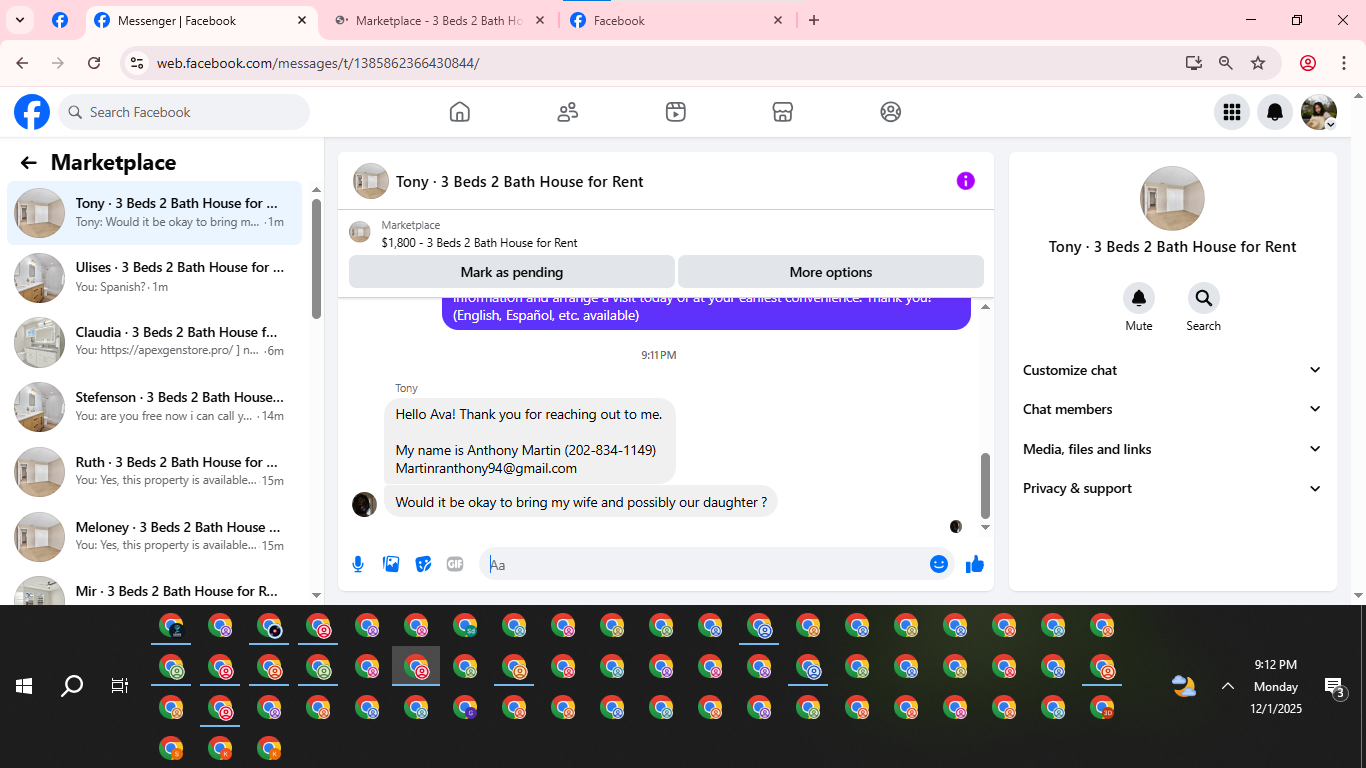This screenshot has width=1366, height=768.
Task: Go back to the previous page in Chrome
Action: [x=22, y=63]
